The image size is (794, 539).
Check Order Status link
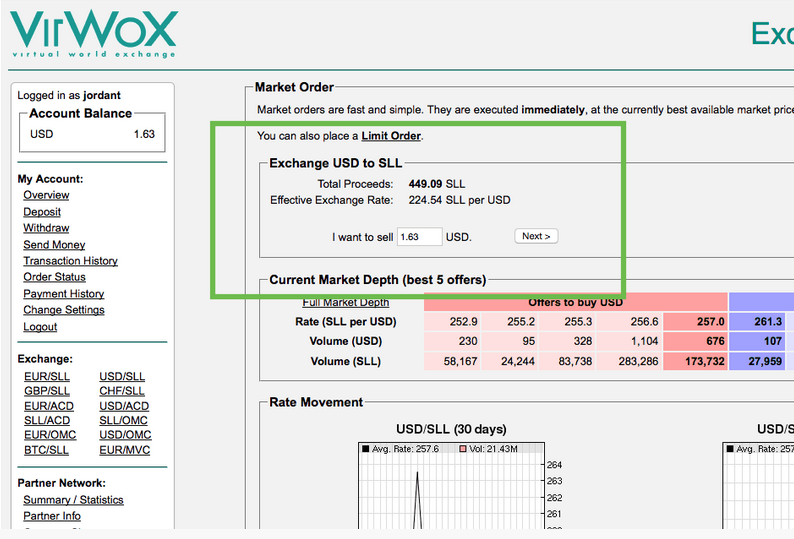point(54,277)
